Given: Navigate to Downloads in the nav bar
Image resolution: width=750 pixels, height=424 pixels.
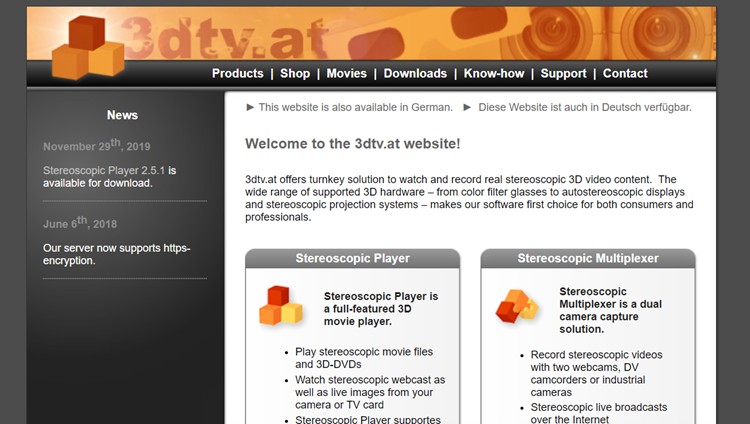Looking at the screenshot, I should click(415, 73).
